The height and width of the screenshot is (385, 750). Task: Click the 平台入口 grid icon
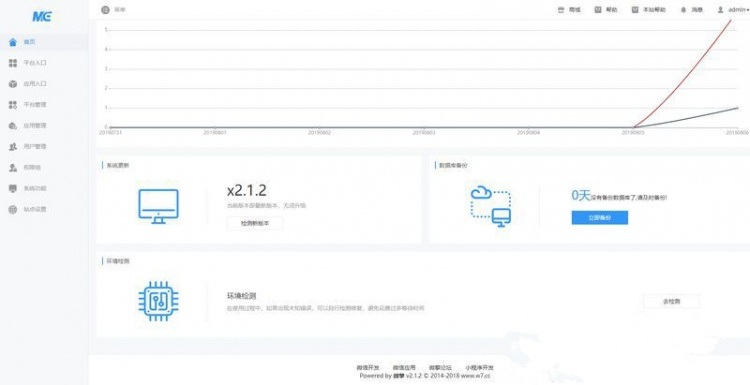coord(13,63)
